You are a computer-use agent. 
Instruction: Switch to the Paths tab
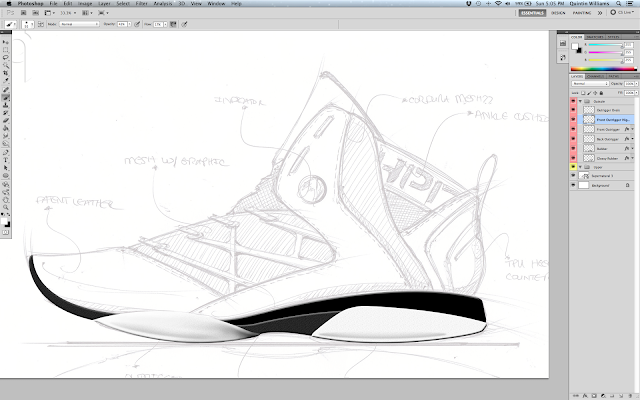613,76
